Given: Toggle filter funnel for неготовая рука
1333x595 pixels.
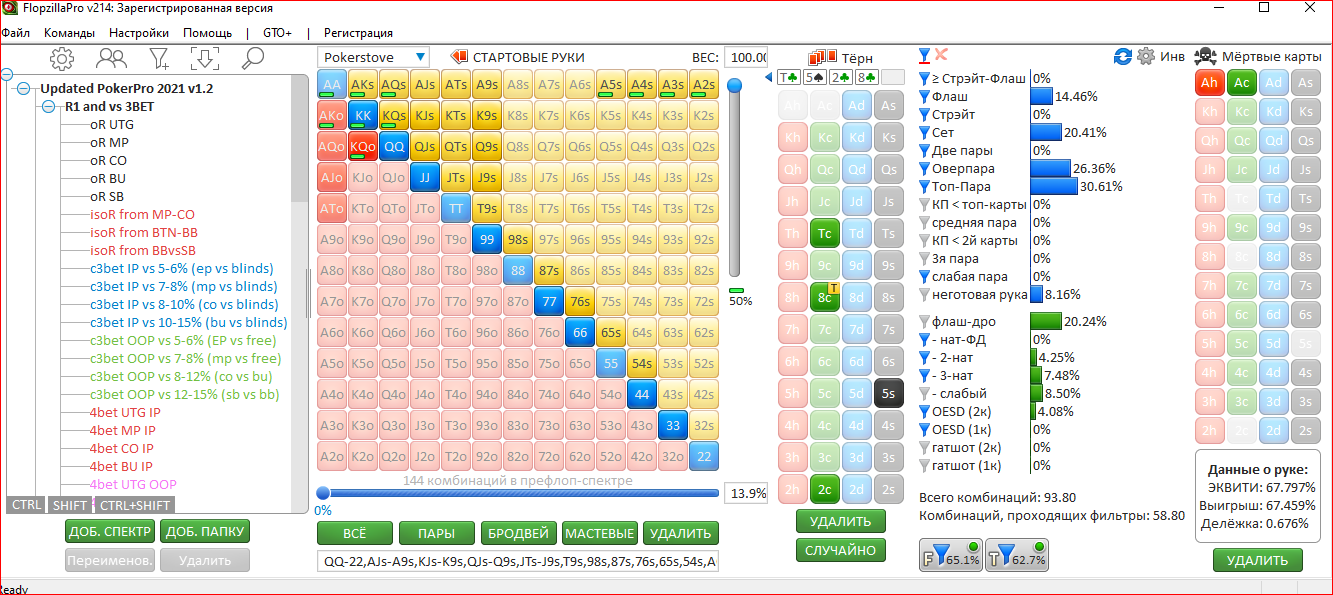Looking at the screenshot, I should coord(924,295).
